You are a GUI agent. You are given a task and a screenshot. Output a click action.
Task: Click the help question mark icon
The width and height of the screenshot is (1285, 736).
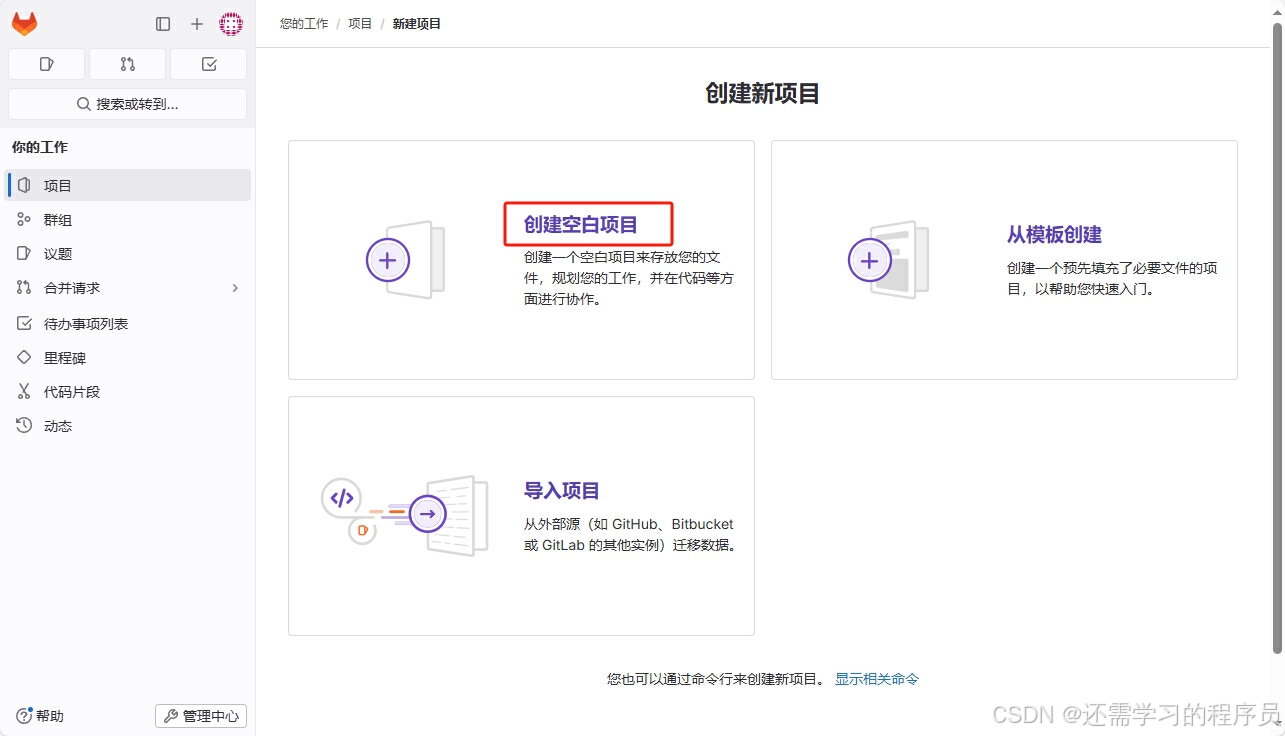tap(24, 716)
